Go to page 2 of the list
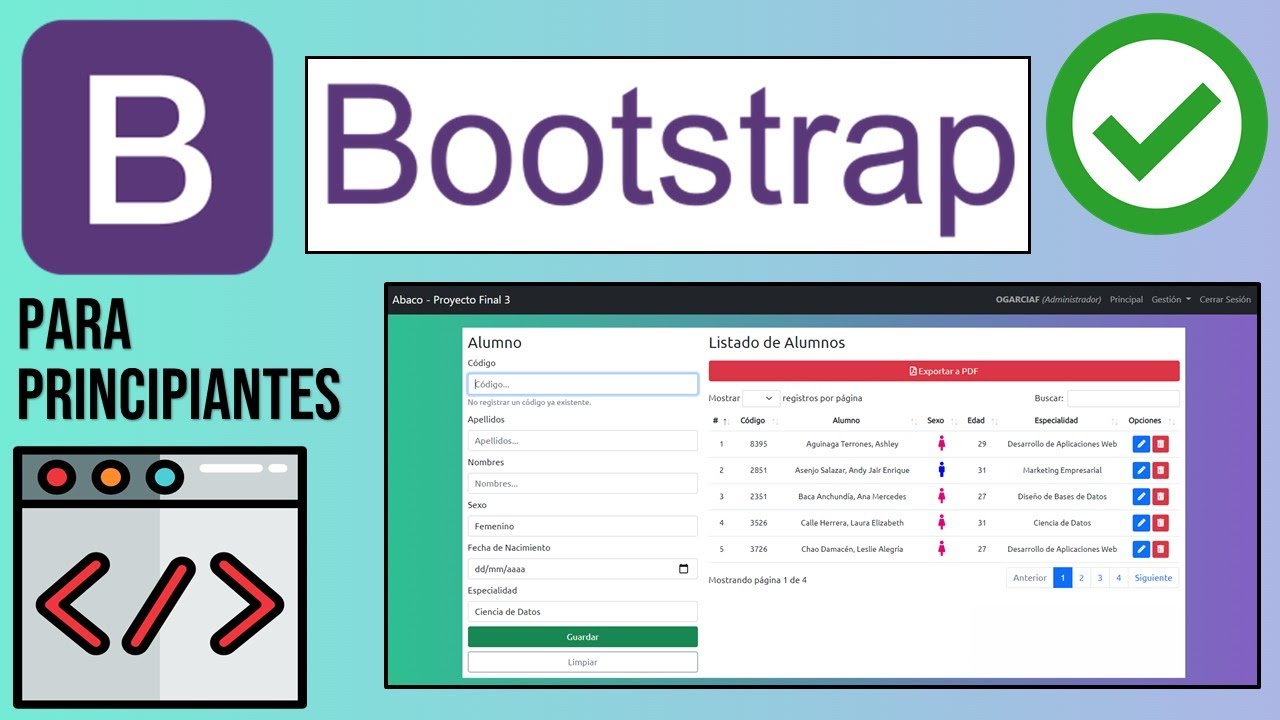This screenshot has height=720, width=1280. point(1081,578)
